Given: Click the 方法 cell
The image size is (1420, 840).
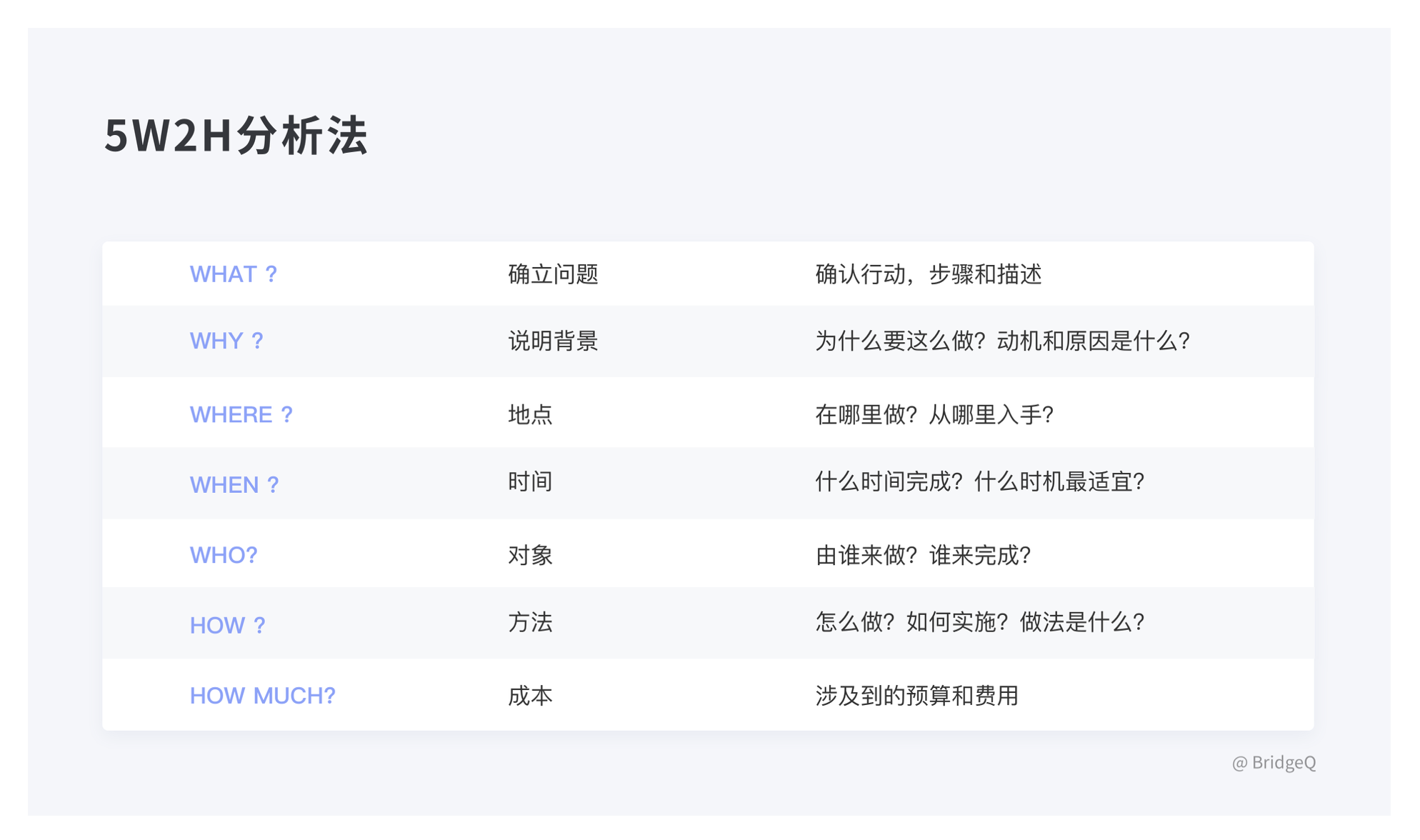Looking at the screenshot, I should click(x=529, y=622).
